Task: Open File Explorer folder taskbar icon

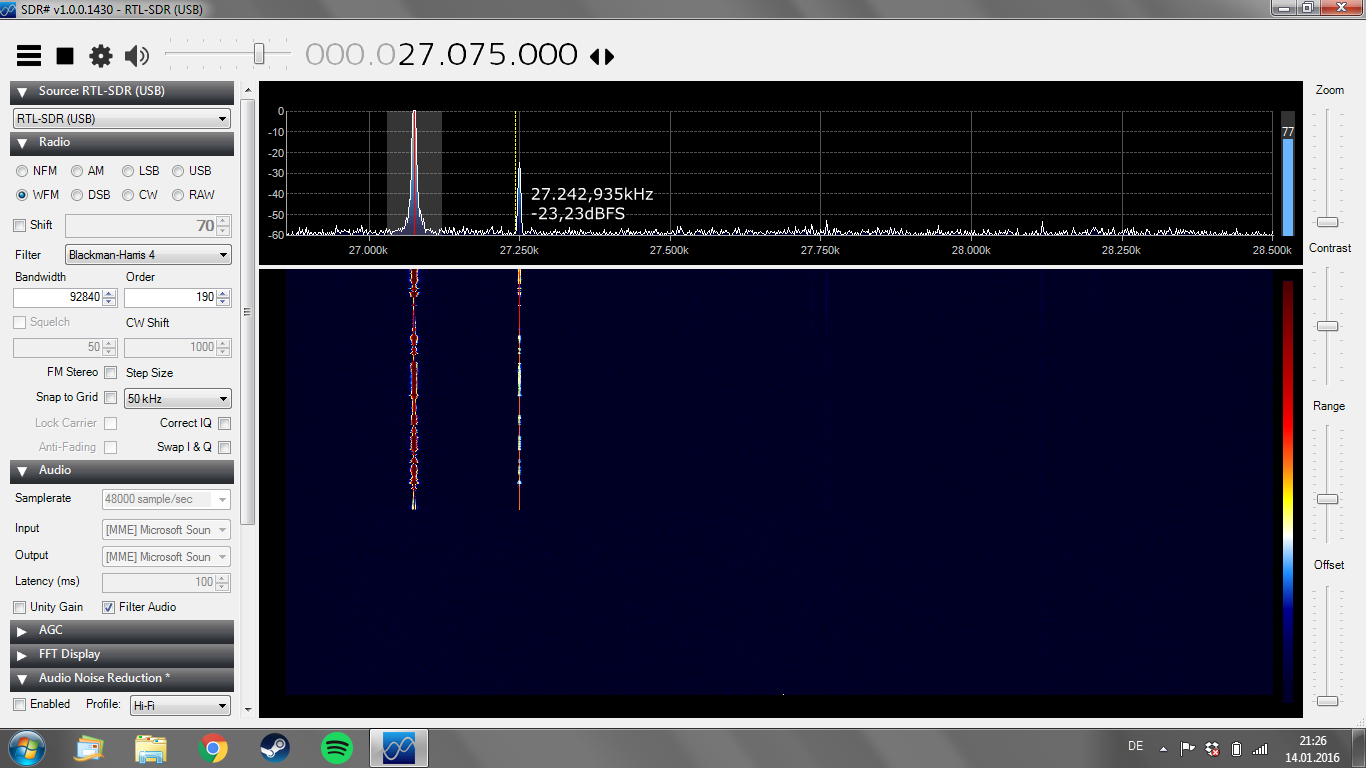Action: [151, 747]
